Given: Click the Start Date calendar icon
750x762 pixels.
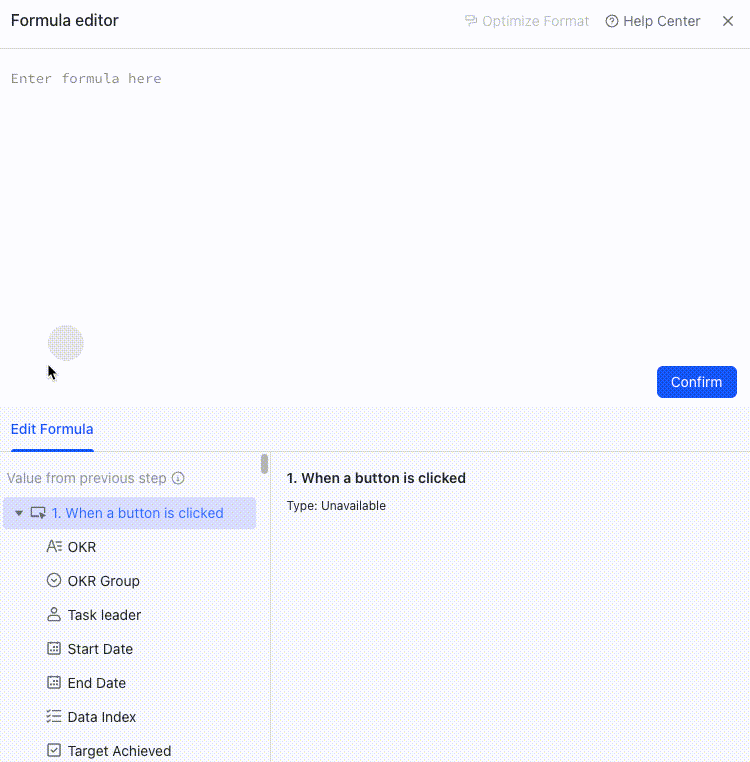Looking at the screenshot, I should pos(54,648).
